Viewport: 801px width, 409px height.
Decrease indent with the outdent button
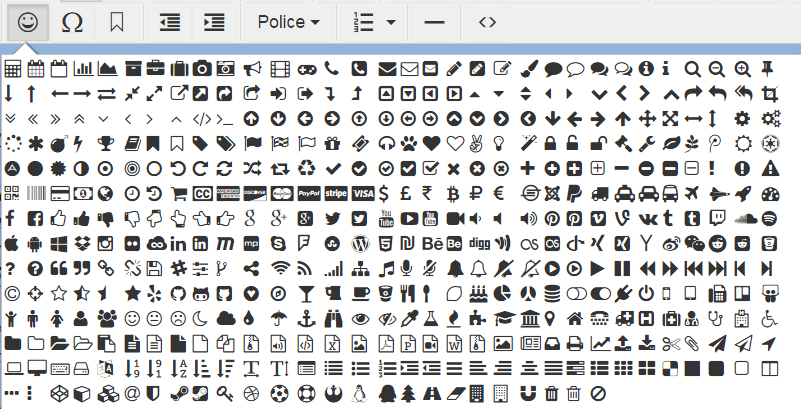170,22
